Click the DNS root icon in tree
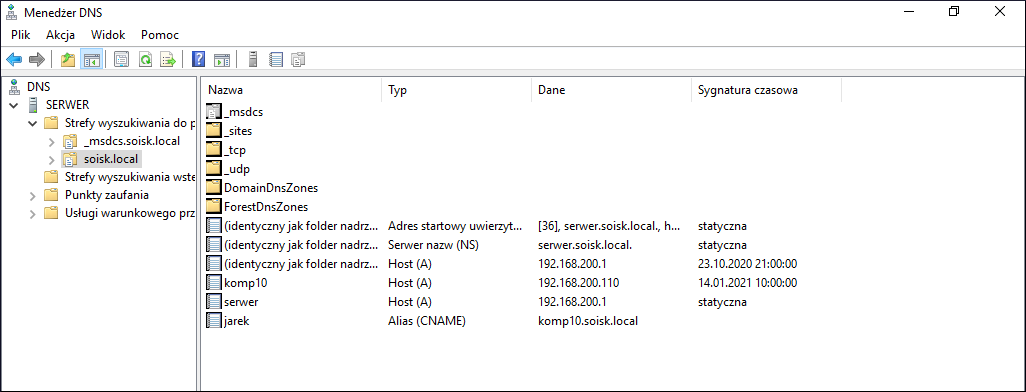The image size is (1026, 392). click(14, 86)
